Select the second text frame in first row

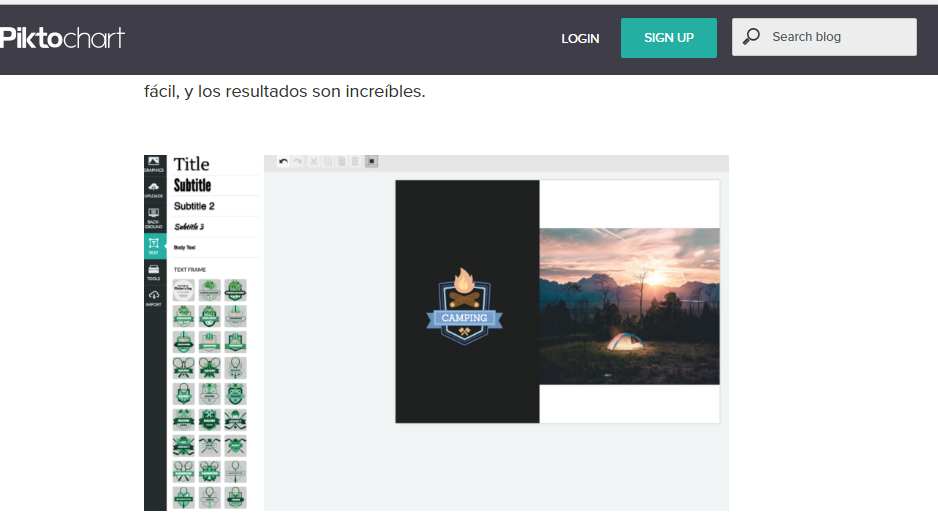point(209,290)
